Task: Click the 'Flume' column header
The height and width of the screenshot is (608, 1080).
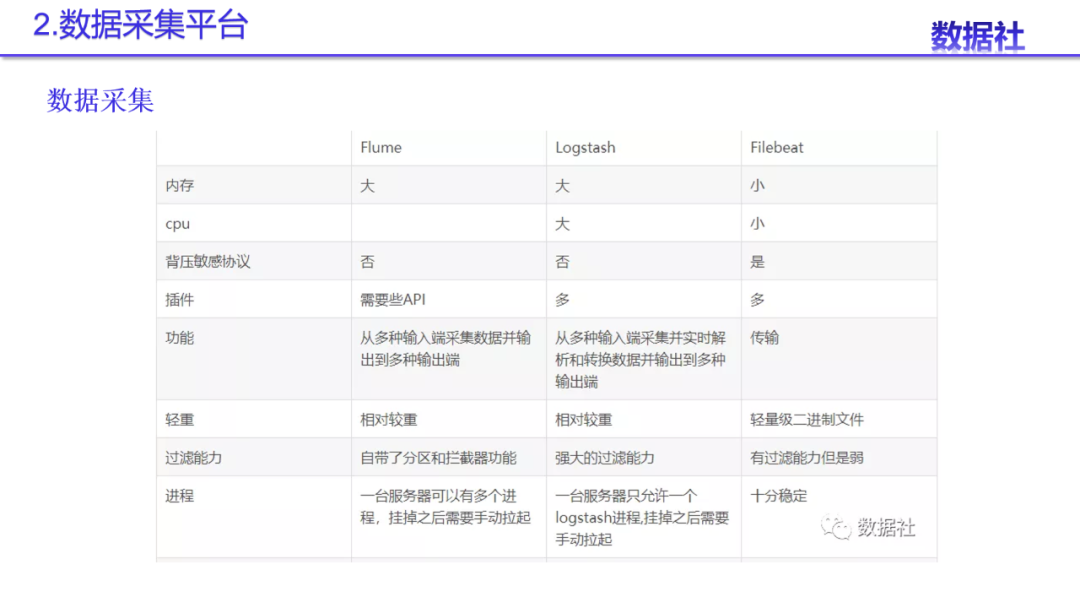Action: (381, 147)
